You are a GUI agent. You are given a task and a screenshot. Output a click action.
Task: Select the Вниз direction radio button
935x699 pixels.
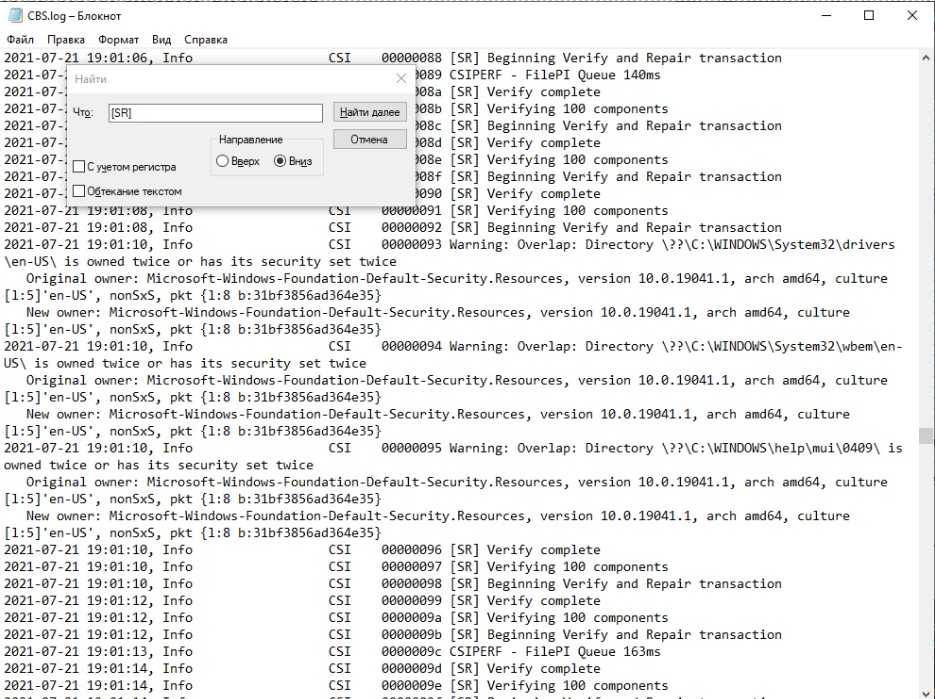tap(279, 161)
